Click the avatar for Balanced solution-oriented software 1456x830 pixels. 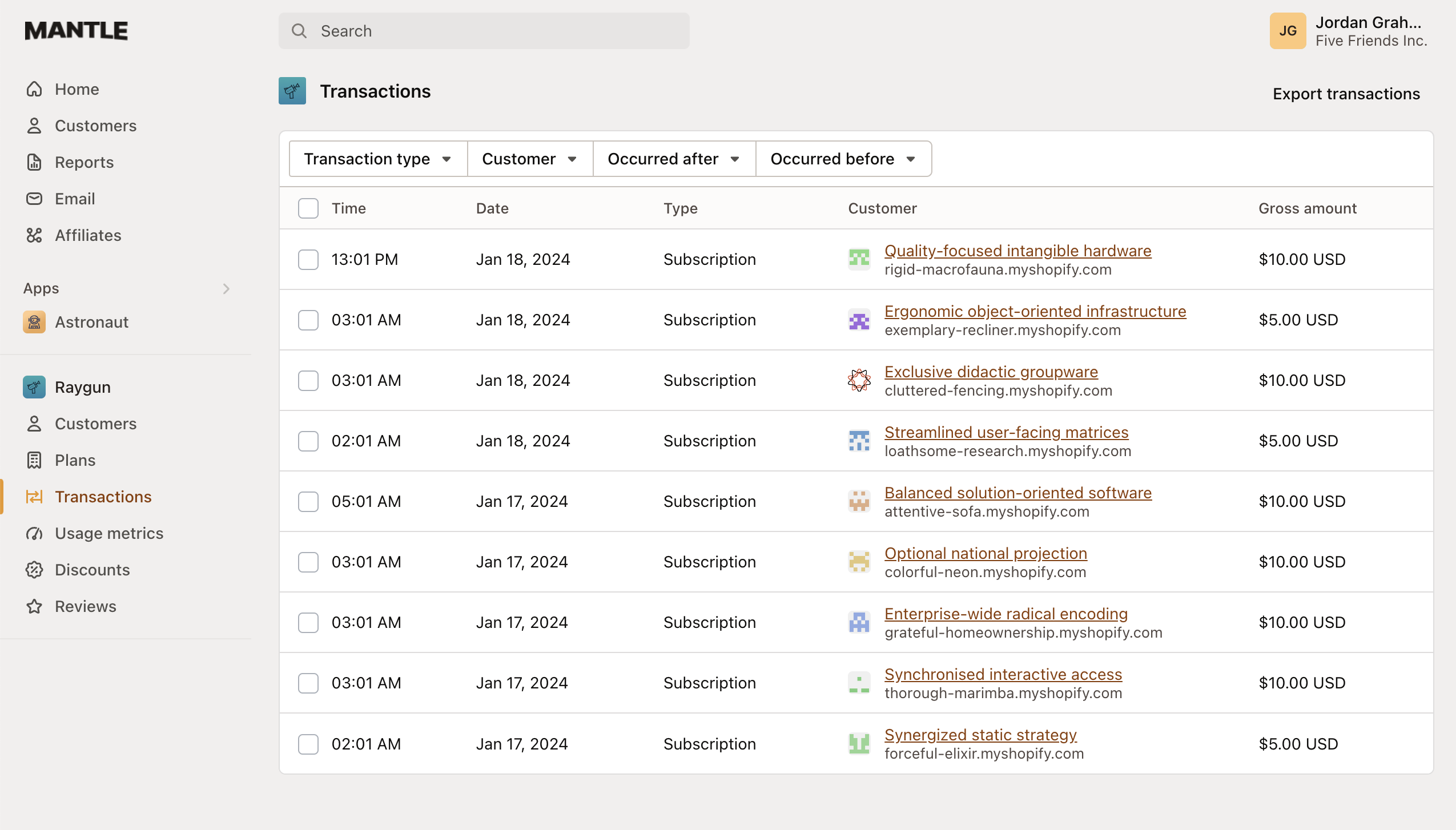[859, 501]
